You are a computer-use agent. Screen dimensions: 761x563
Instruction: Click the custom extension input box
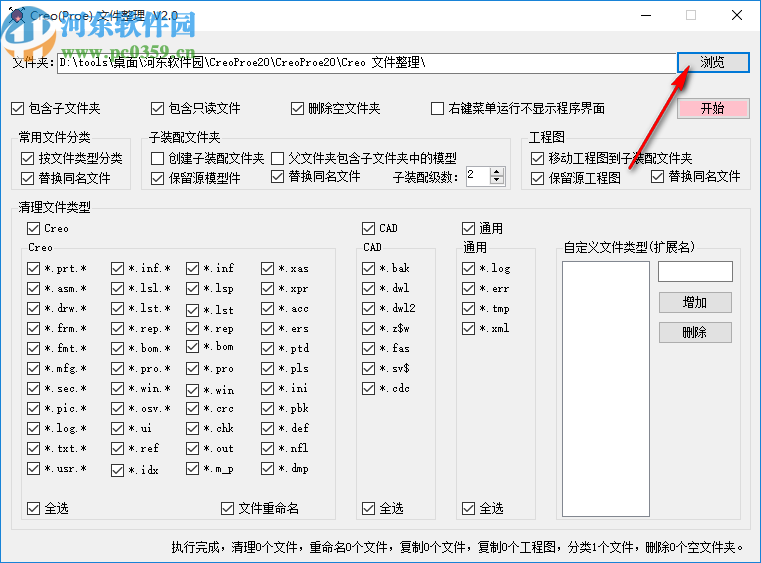695,271
